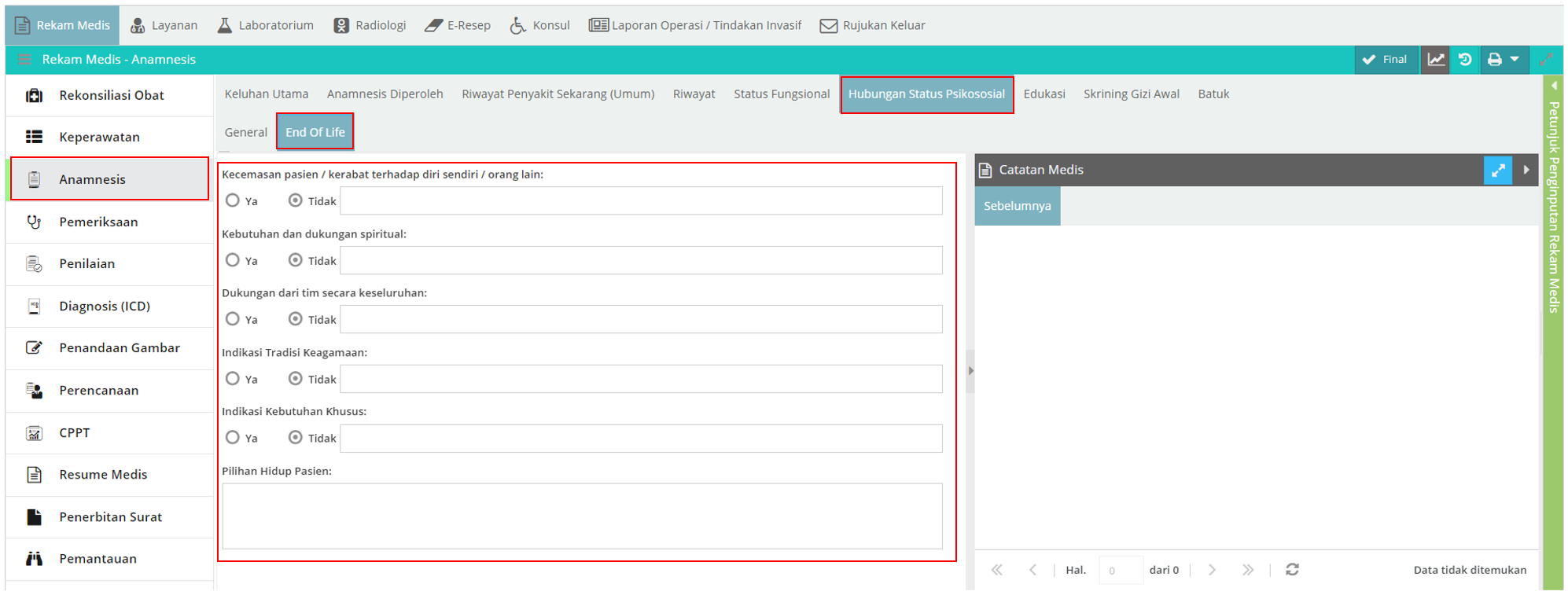Open the print dropdown arrow
The height and width of the screenshot is (595, 1568).
pos(1515,60)
